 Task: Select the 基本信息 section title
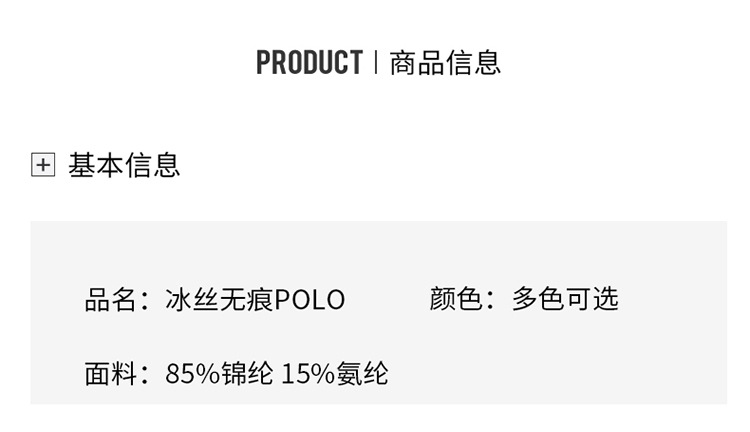(x=124, y=165)
